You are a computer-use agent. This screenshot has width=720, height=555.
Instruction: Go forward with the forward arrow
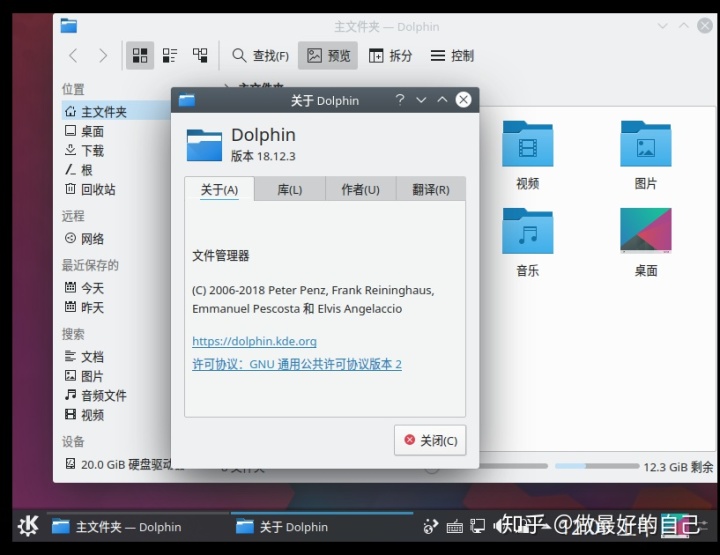(x=103, y=56)
